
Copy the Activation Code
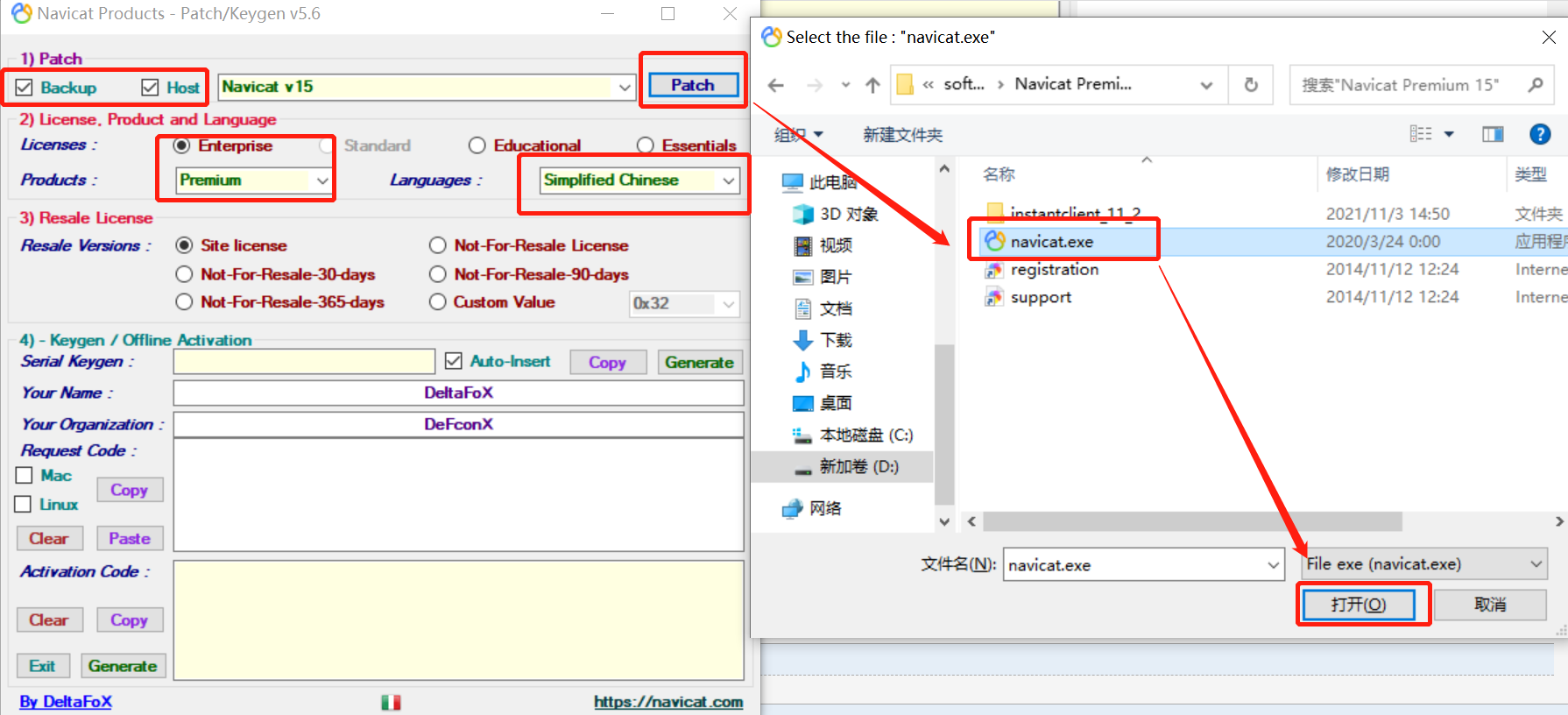(130, 620)
